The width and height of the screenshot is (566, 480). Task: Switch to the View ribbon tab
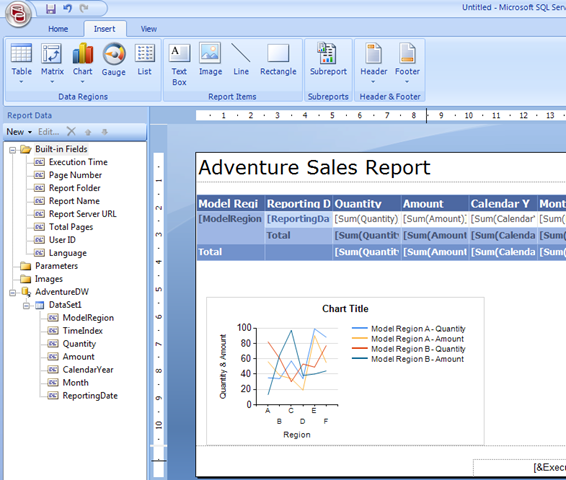tap(149, 29)
